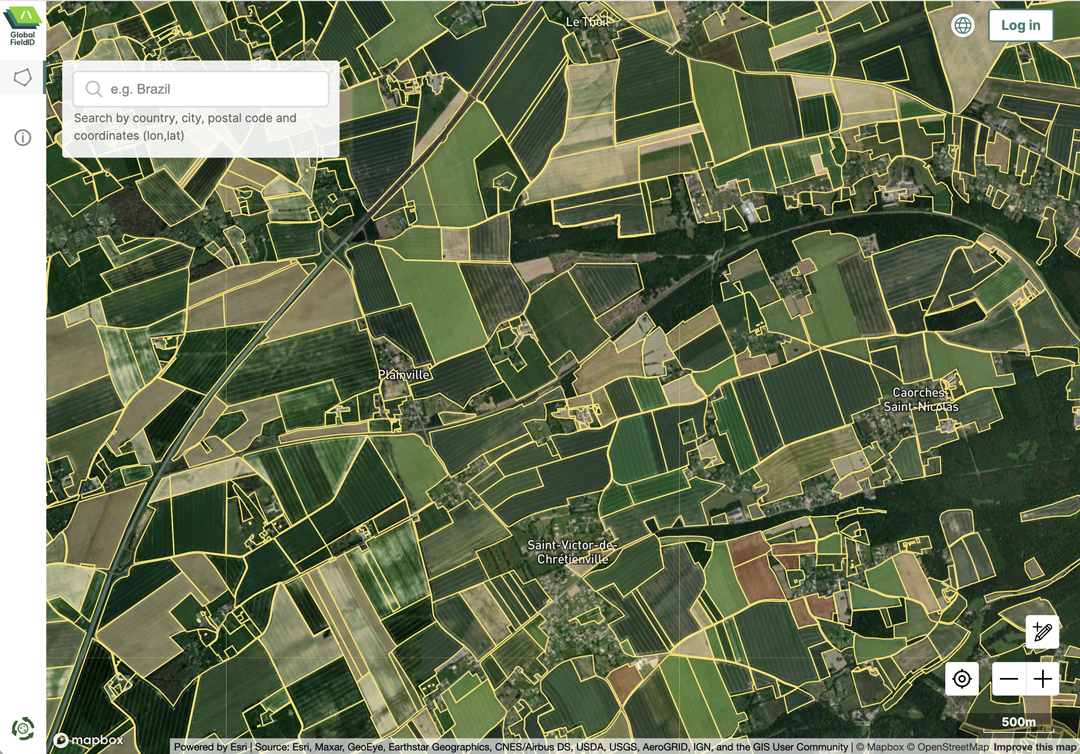
Task: Click the 500m scale bar
Action: point(1018,722)
